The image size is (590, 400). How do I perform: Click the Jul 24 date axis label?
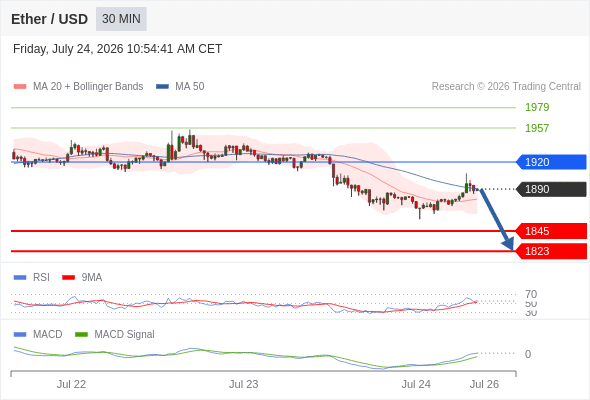pyautogui.click(x=416, y=384)
